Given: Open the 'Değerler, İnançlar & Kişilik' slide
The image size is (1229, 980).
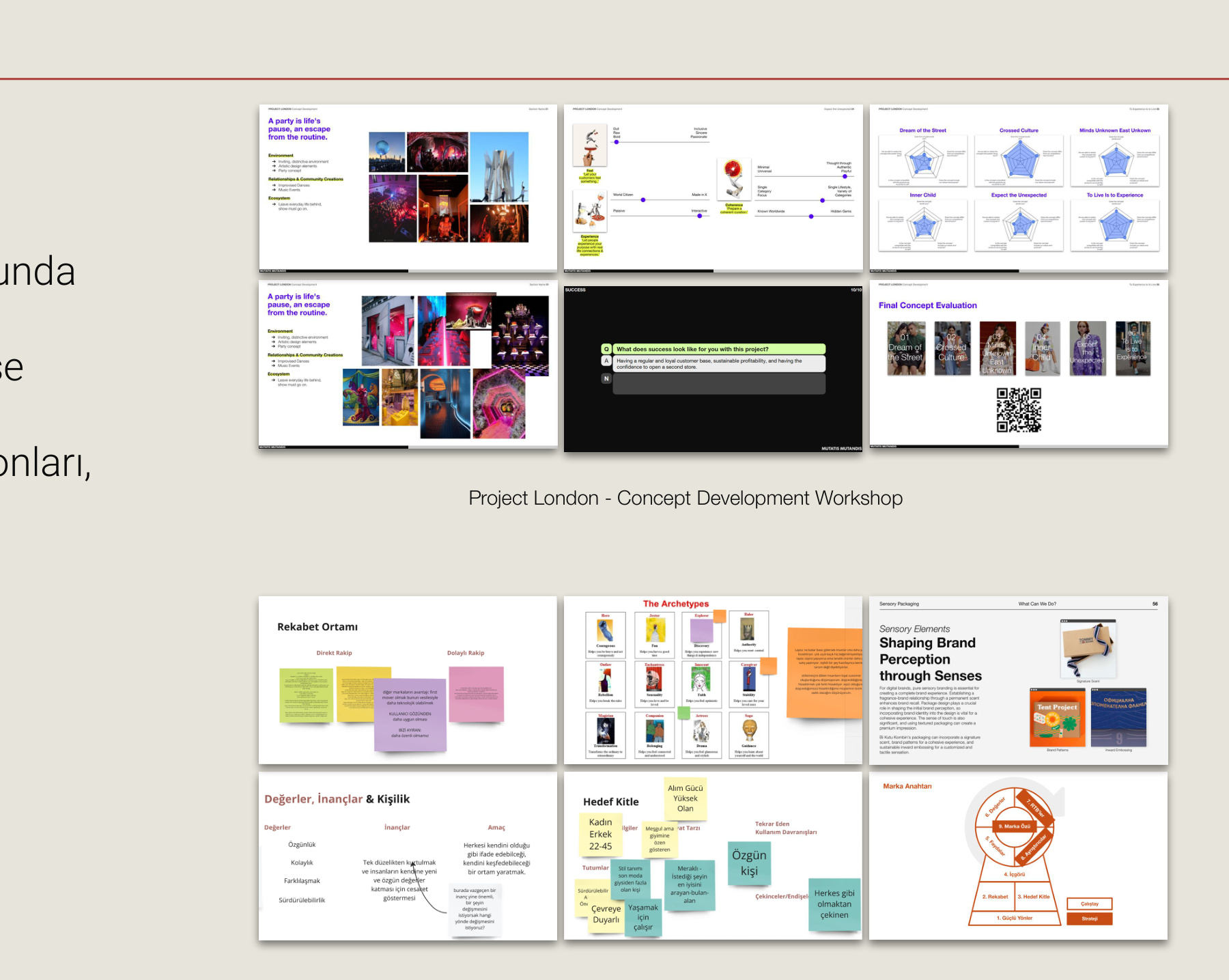Looking at the screenshot, I should (x=408, y=856).
